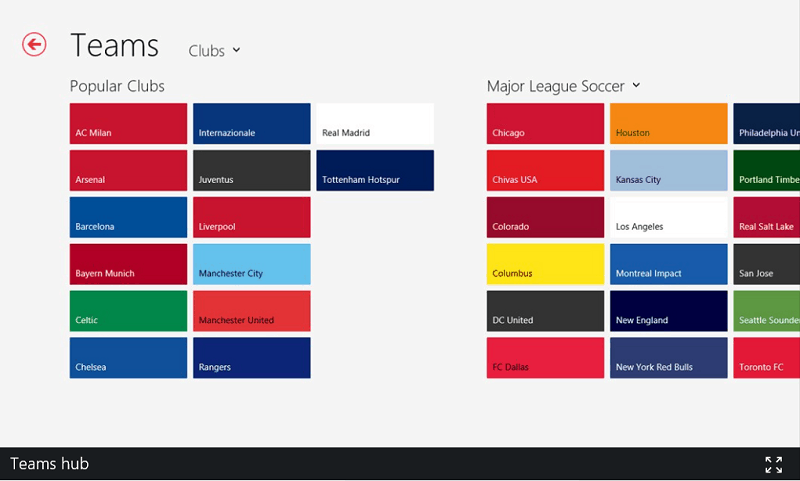Open the Liverpool tile
Screen dimensions: 800x481
click(252, 217)
